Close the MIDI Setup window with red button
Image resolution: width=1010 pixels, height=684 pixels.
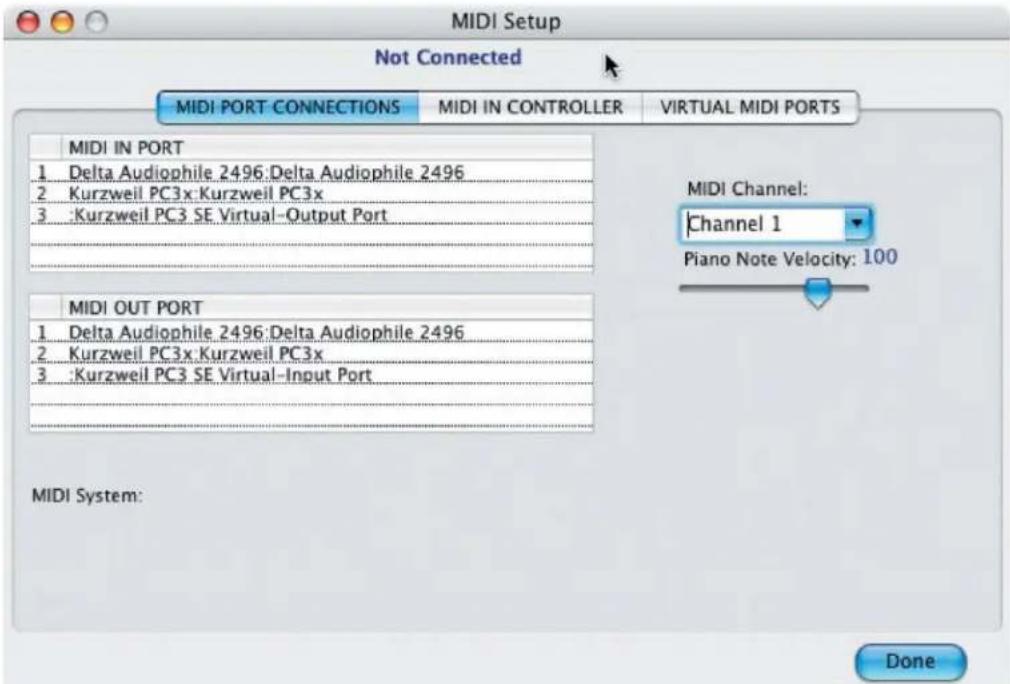[x=28, y=22]
